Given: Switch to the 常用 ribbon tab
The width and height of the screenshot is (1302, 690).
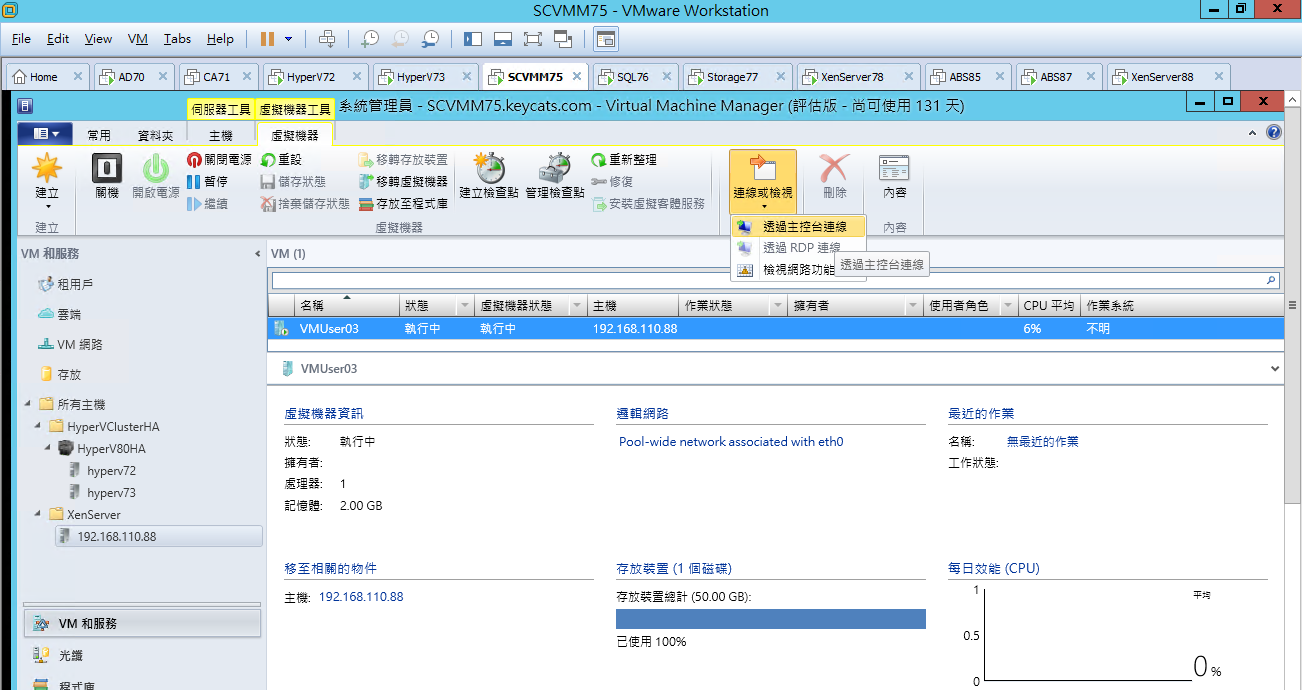Looking at the screenshot, I should tap(99, 135).
